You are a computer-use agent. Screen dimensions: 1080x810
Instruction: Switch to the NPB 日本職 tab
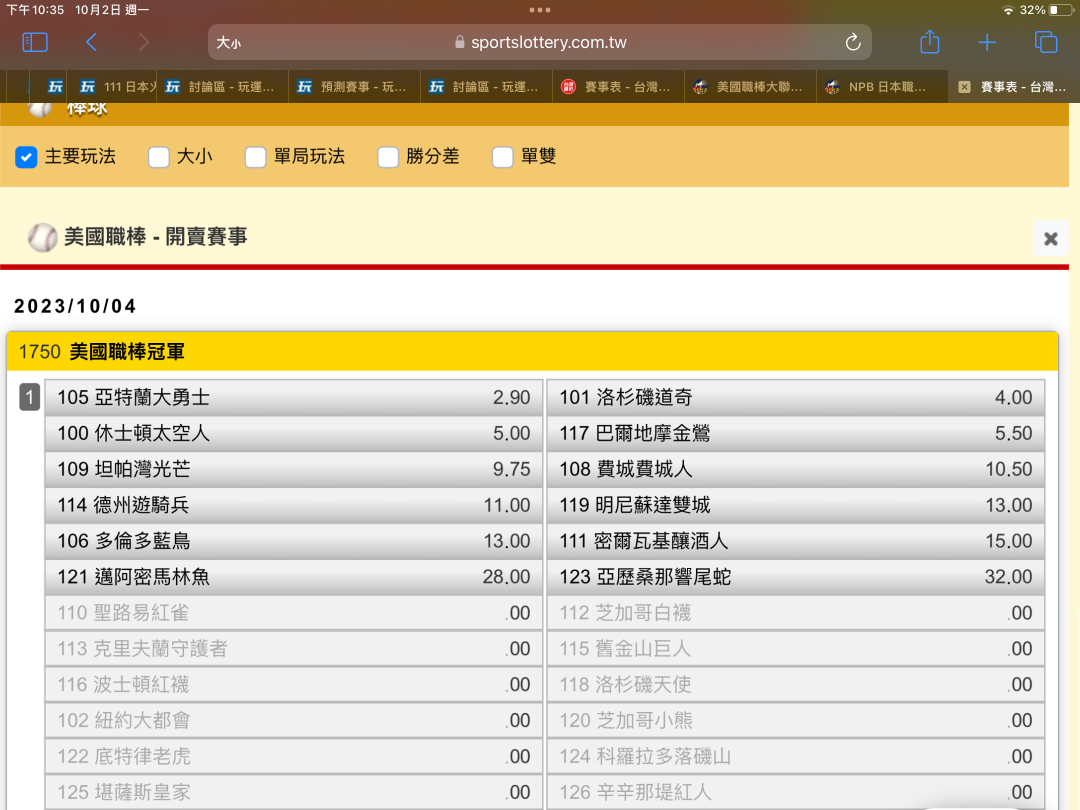pyautogui.click(x=882, y=87)
